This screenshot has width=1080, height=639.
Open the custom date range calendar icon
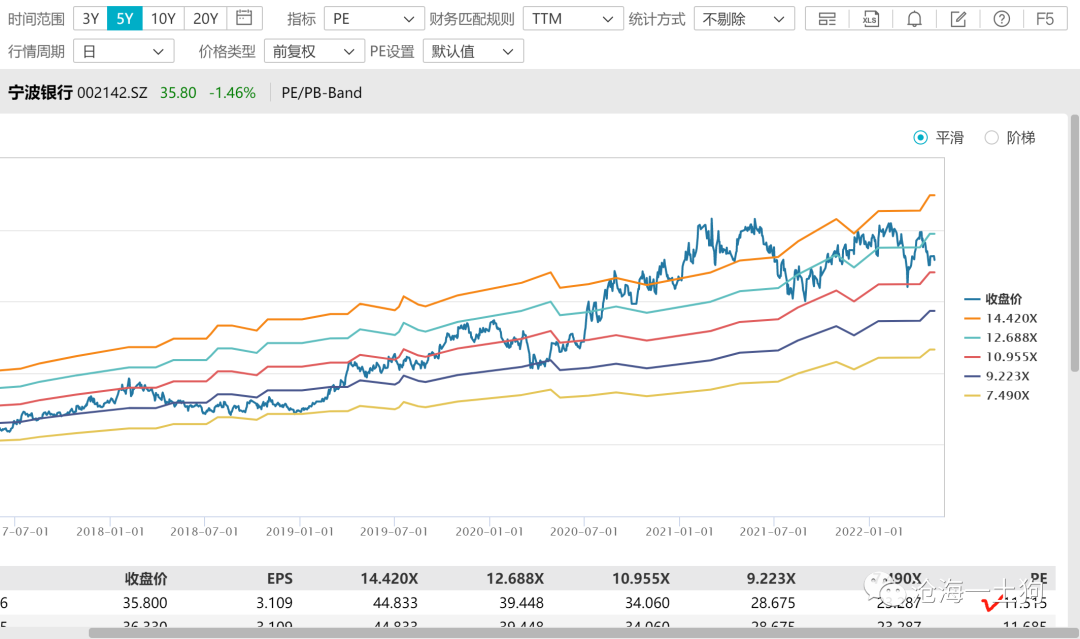click(x=244, y=18)
